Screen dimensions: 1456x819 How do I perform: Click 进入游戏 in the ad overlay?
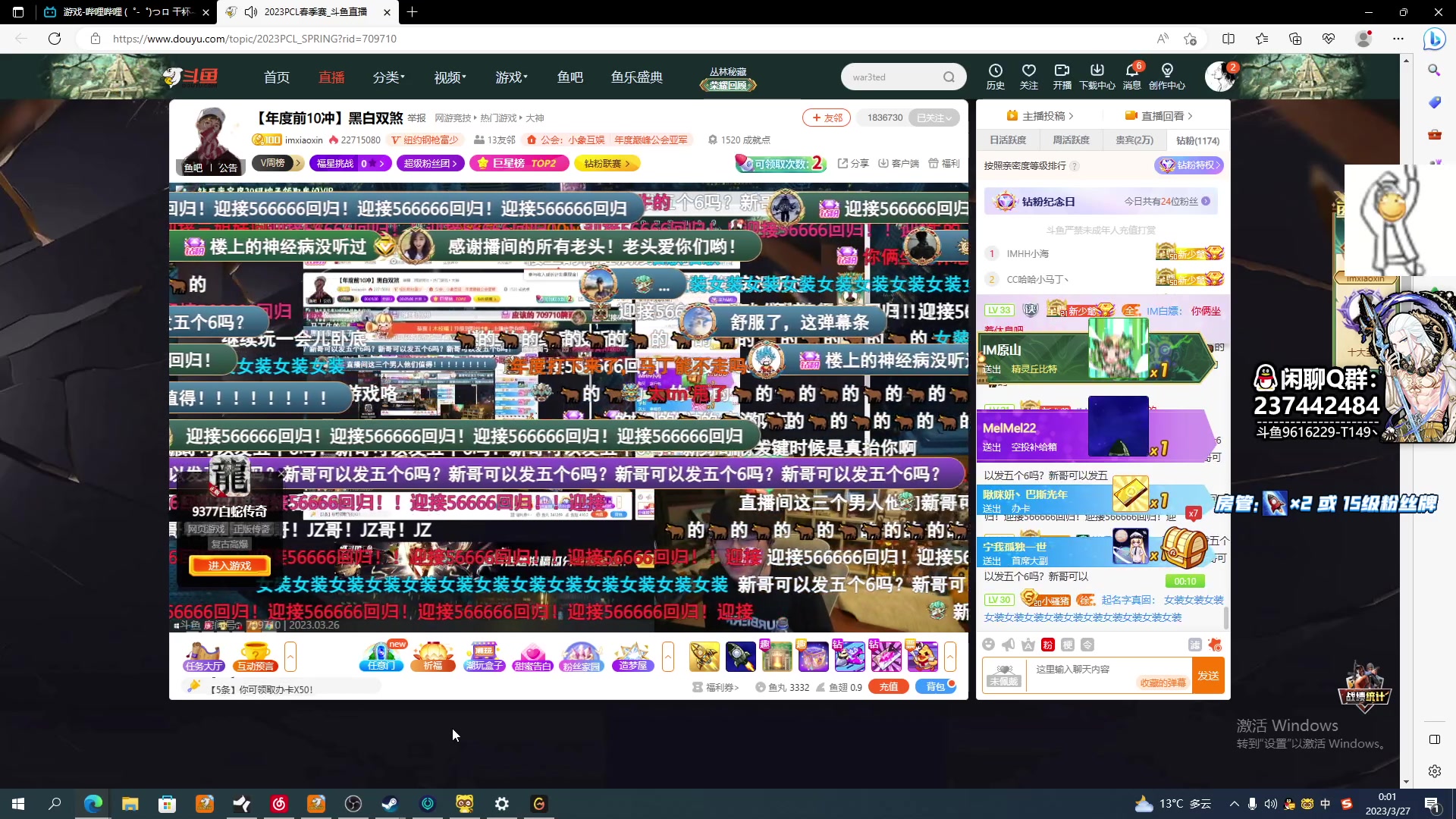(x=229, y=566)
